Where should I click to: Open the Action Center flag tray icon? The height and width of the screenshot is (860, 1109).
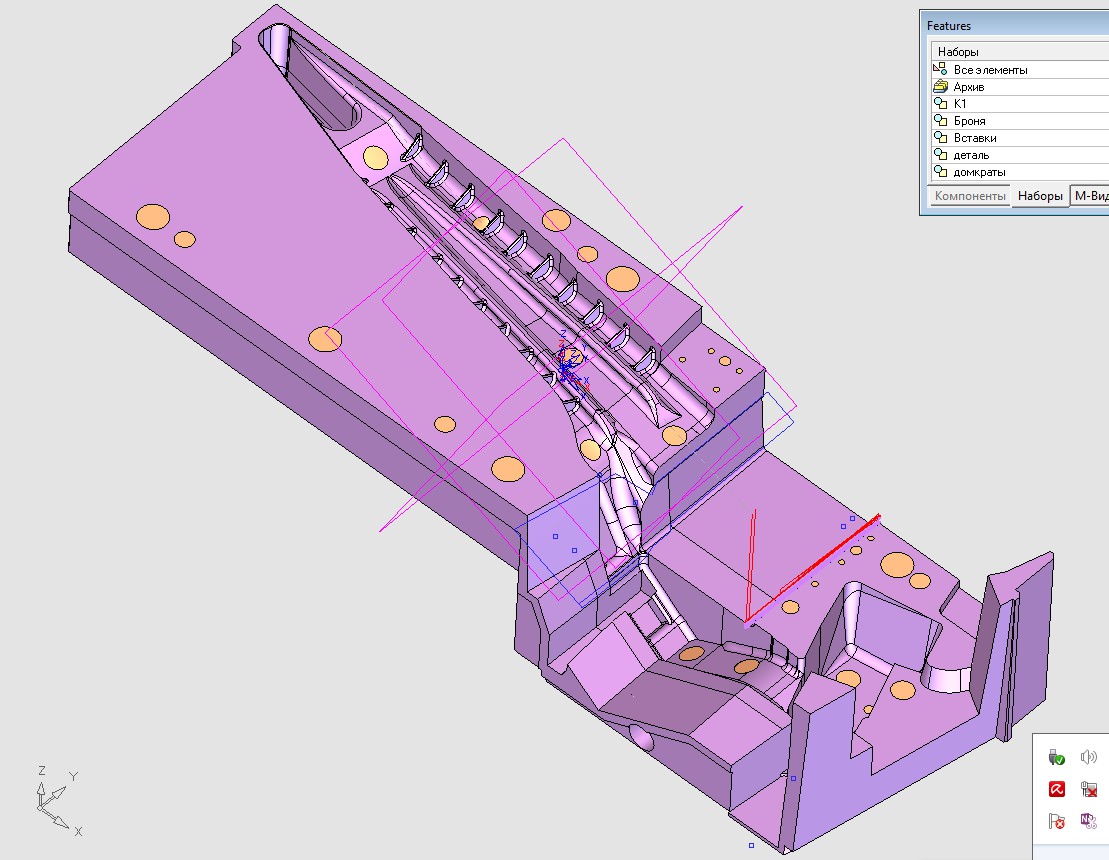(1057, 821)
